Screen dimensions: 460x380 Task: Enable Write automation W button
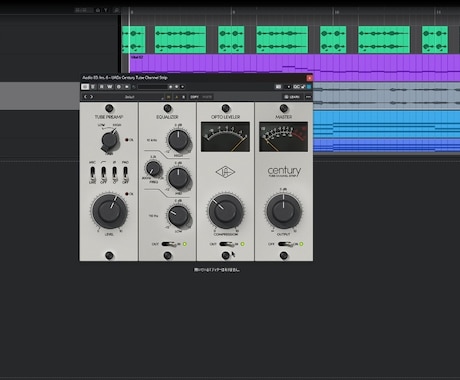(110, 87)
